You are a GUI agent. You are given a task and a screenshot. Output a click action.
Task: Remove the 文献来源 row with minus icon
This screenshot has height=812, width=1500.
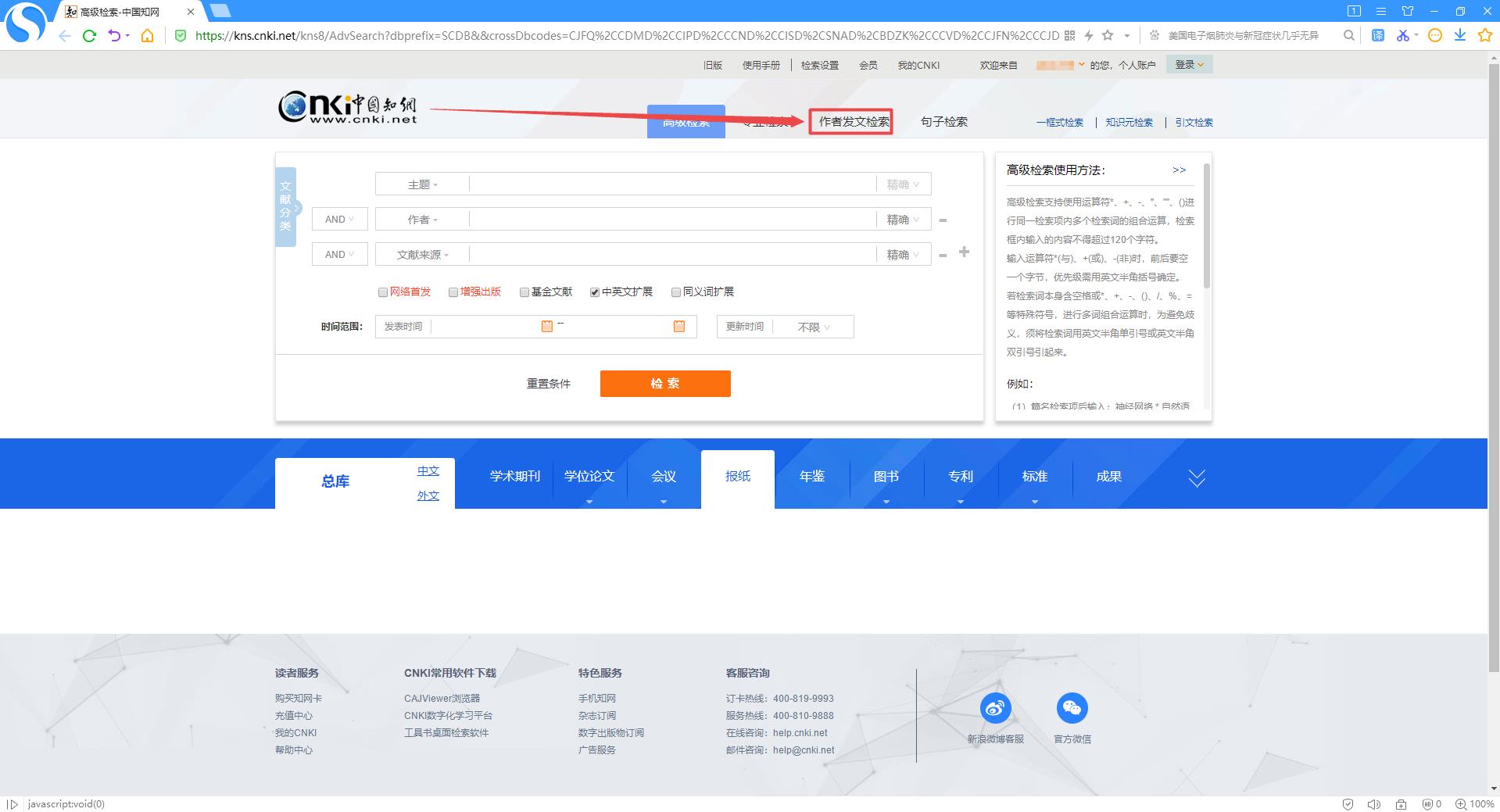pyautogui.click(x=943, y=255)
